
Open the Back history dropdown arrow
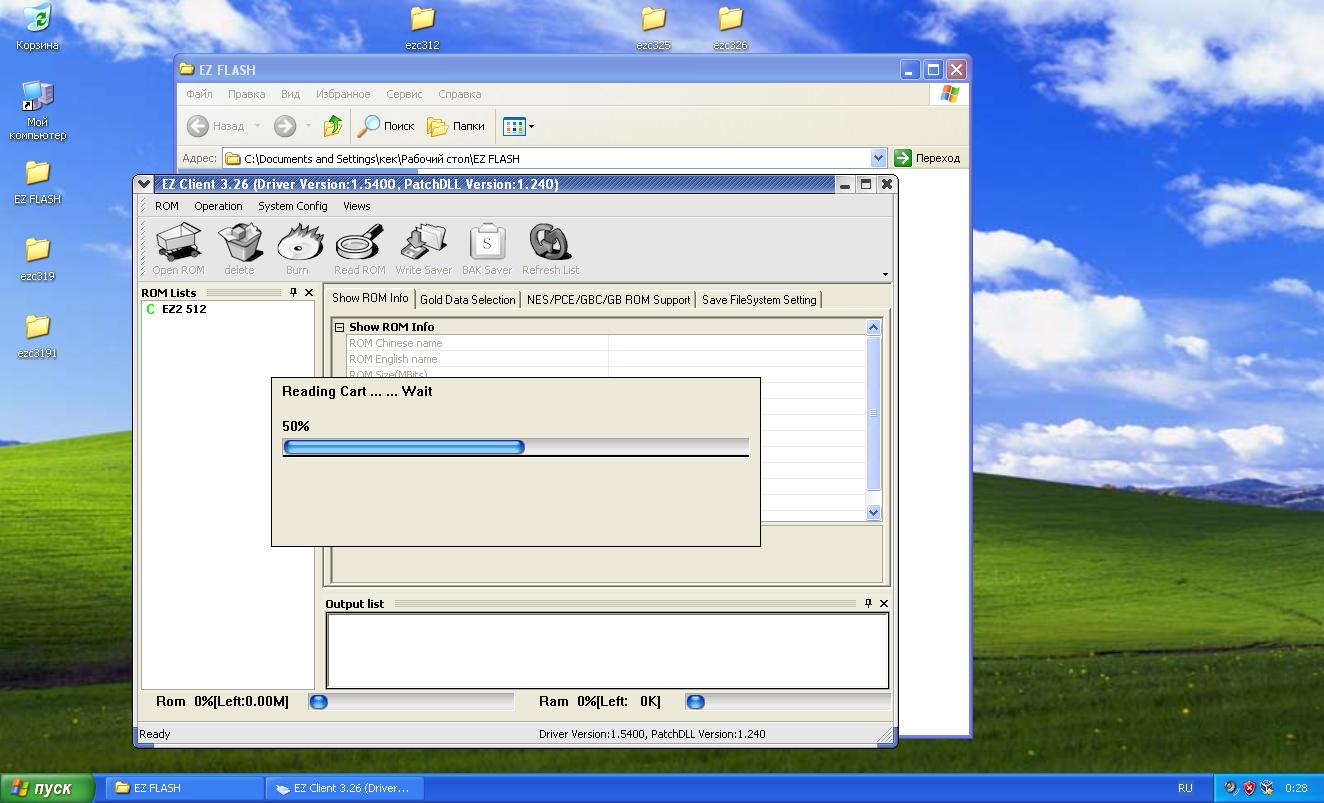point(257,126)
